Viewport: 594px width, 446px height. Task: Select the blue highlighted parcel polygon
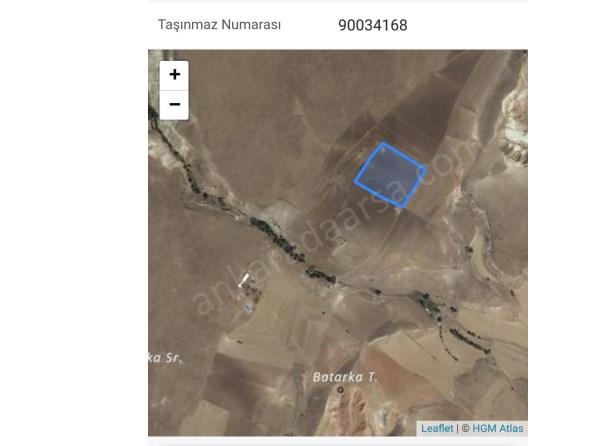pyautogui.click(x=391, y=175)
